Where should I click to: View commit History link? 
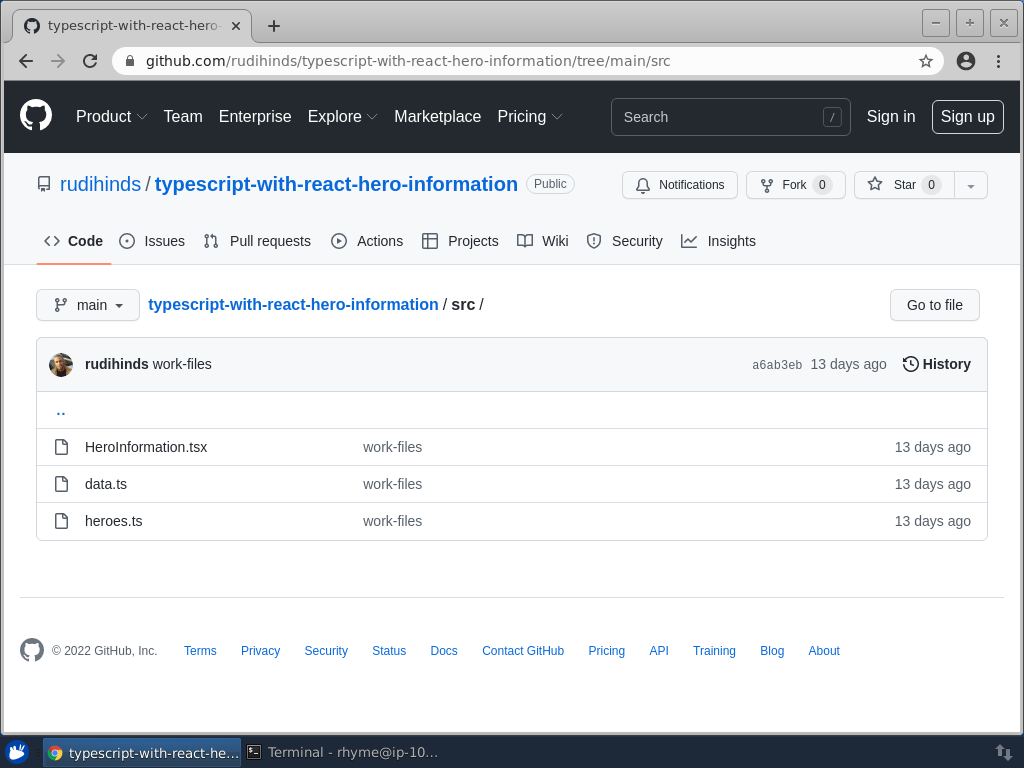[937, 364]
